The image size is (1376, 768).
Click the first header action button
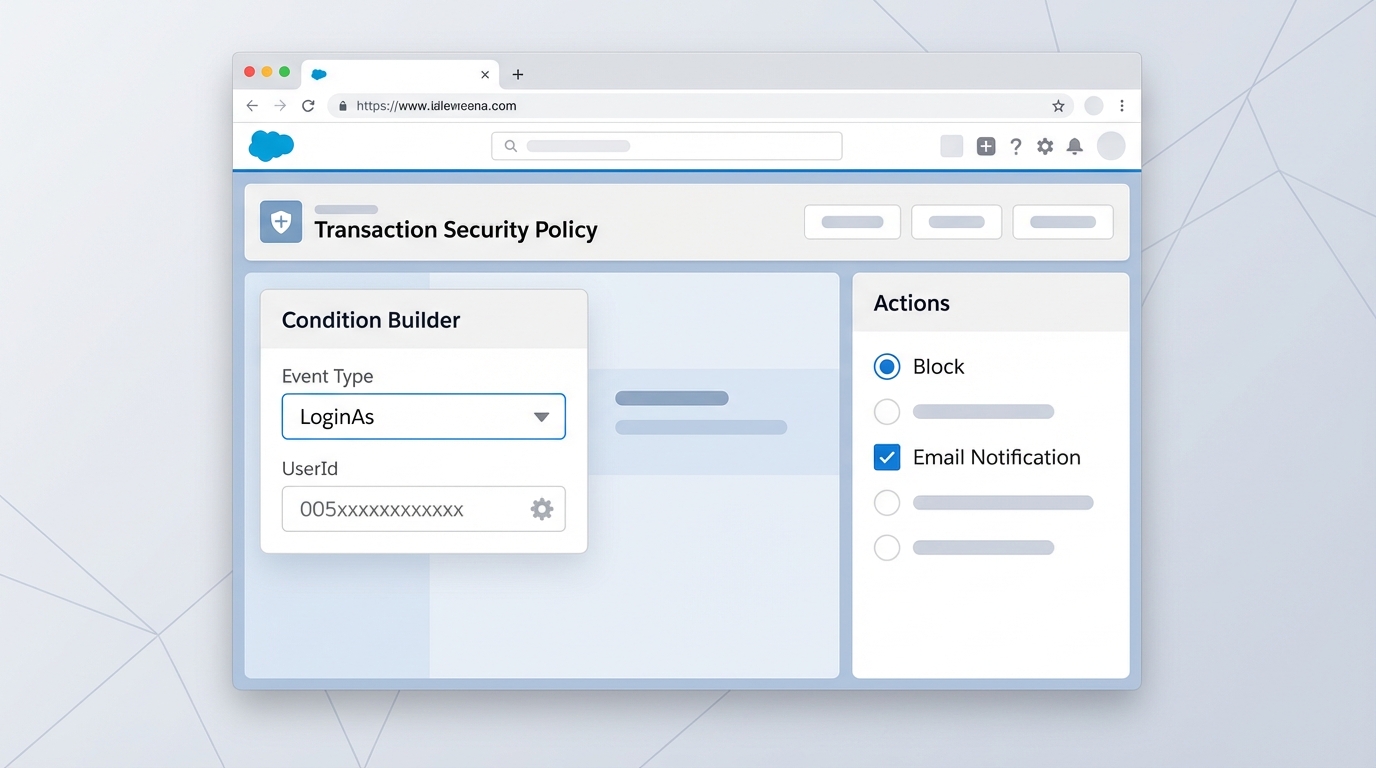[852, 222]
